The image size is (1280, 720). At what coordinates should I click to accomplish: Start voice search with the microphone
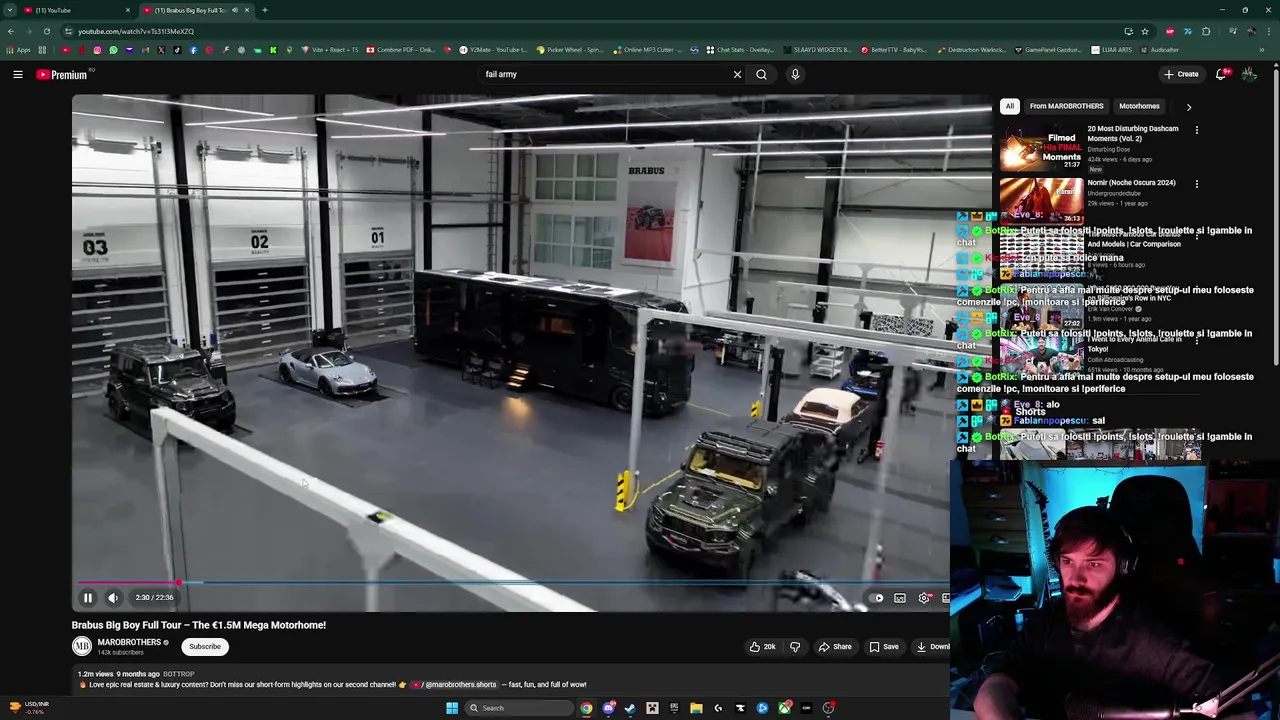[795, 74]
